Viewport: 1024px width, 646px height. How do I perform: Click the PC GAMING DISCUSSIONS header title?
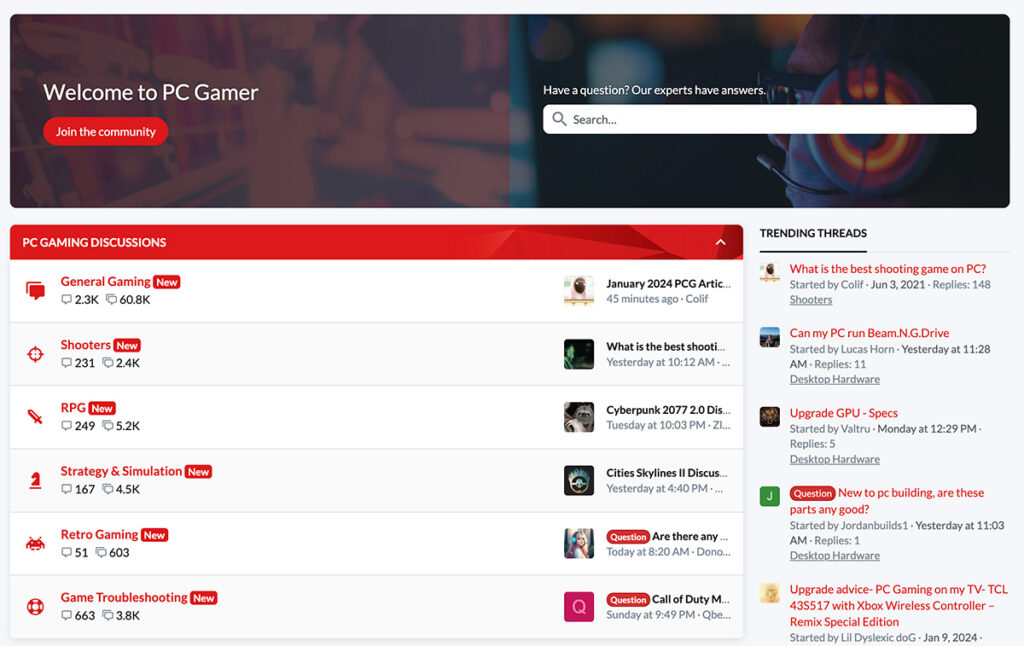tap(94, 242)
